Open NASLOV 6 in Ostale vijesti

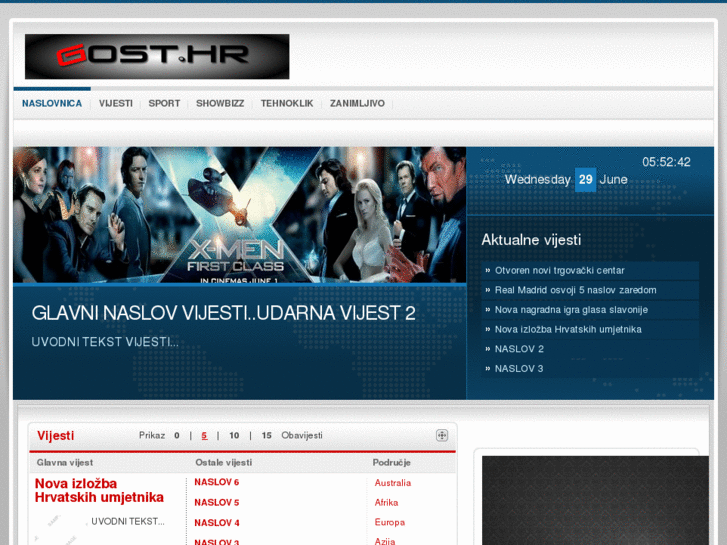[217, 482]
